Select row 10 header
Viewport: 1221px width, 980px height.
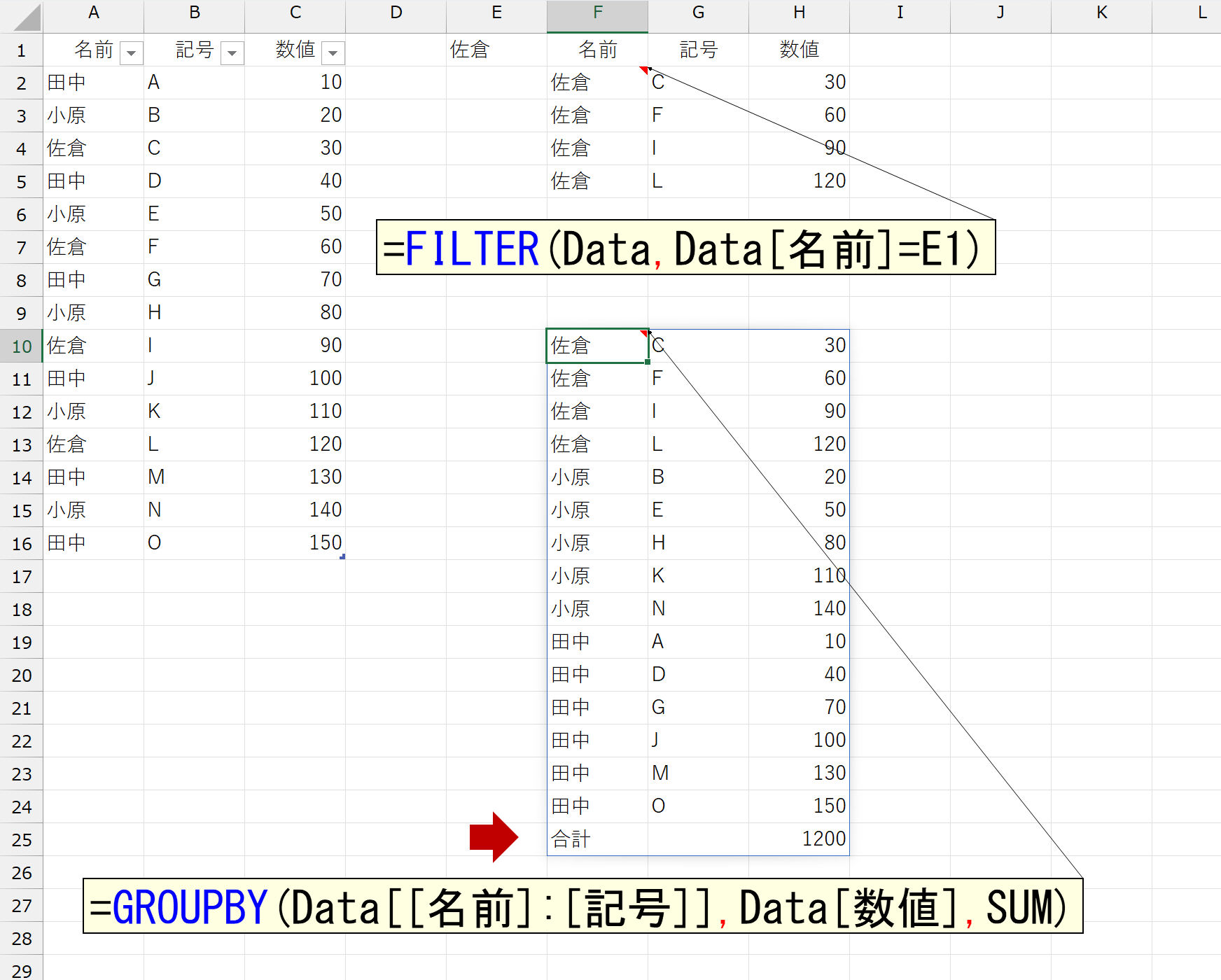pyautogui.click(x=21, y=346)
